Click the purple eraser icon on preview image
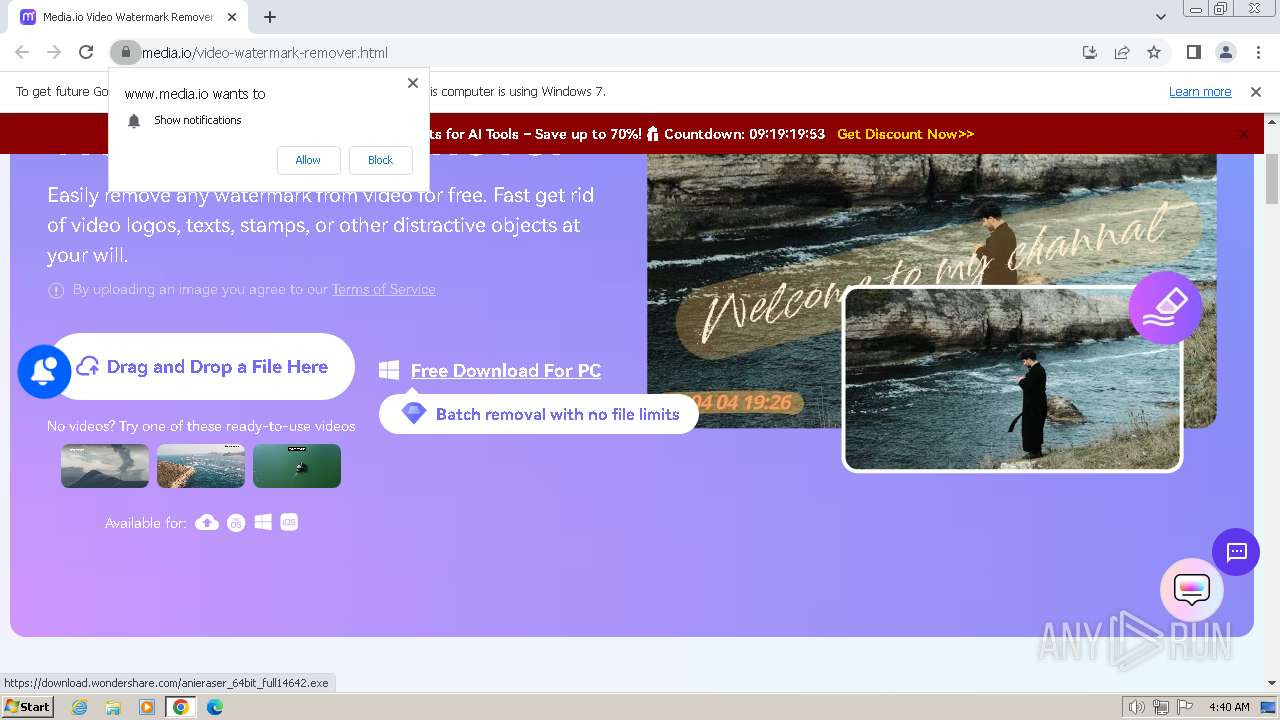The width and height of the screenshot is (1280, 720). click(1165, 307)
